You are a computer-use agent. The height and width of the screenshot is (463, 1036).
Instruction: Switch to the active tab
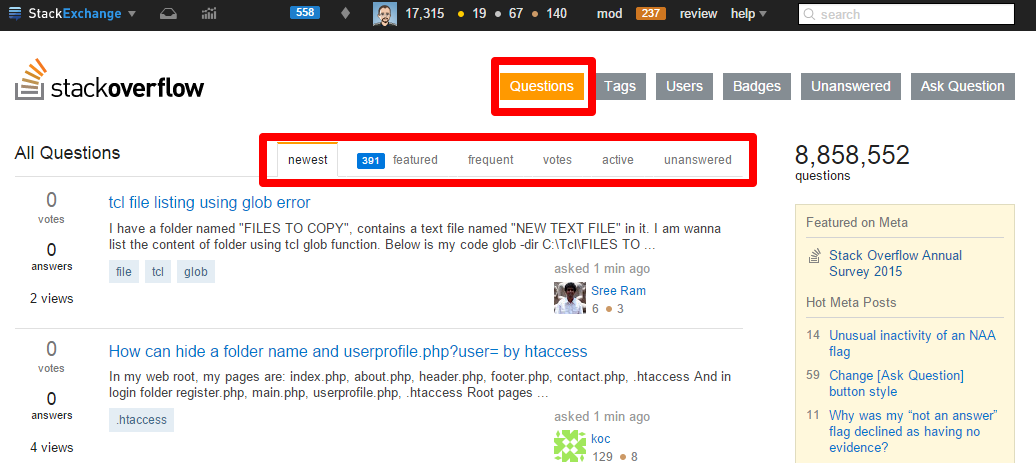coord(618,160)
